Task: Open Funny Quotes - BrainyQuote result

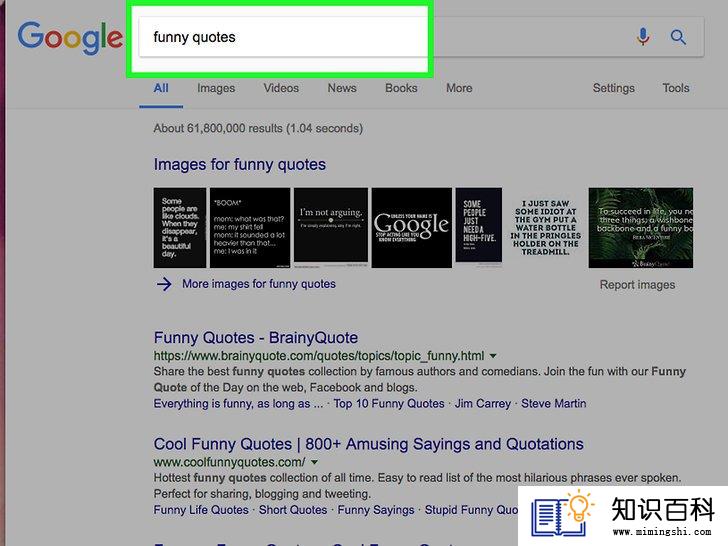Action: coord(256,338)
